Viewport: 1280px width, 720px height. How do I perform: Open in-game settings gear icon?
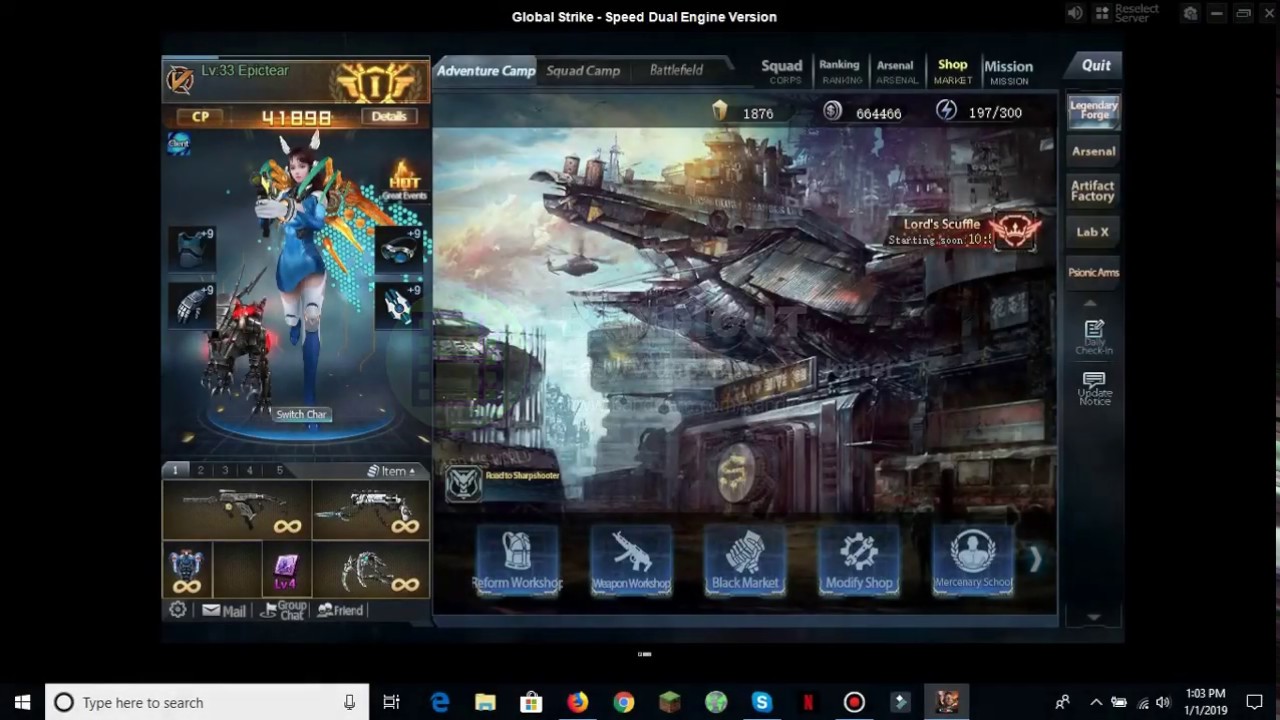[x=178, y=610]
